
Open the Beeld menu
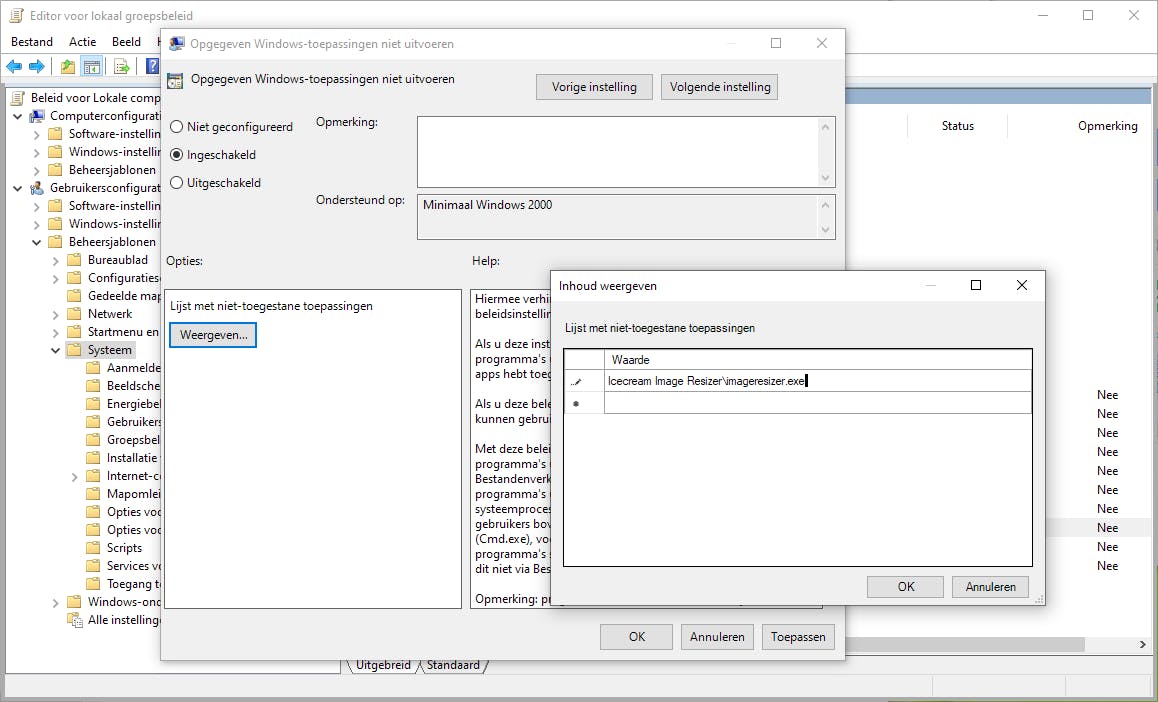click(126, 42)
